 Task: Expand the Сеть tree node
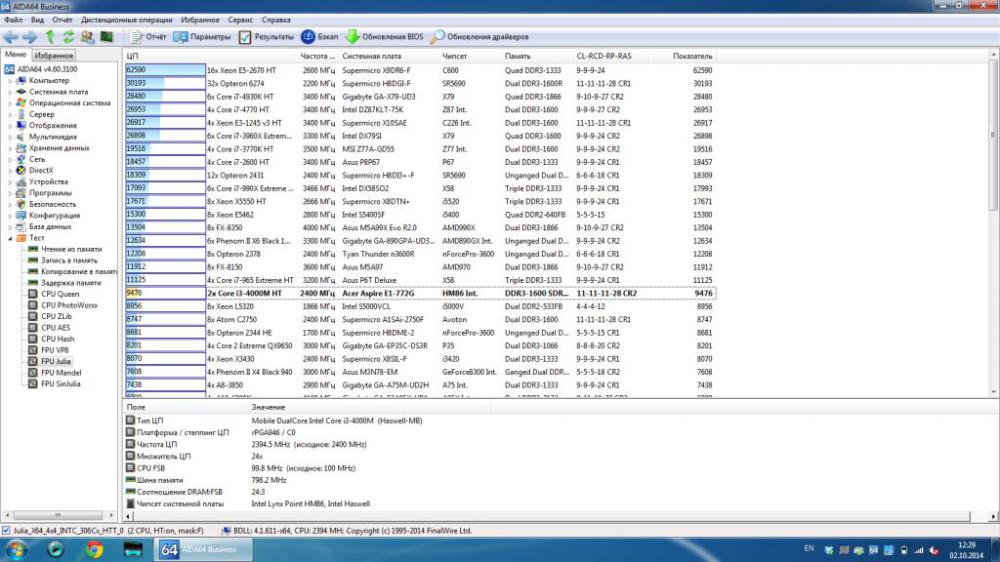[10, 159]
